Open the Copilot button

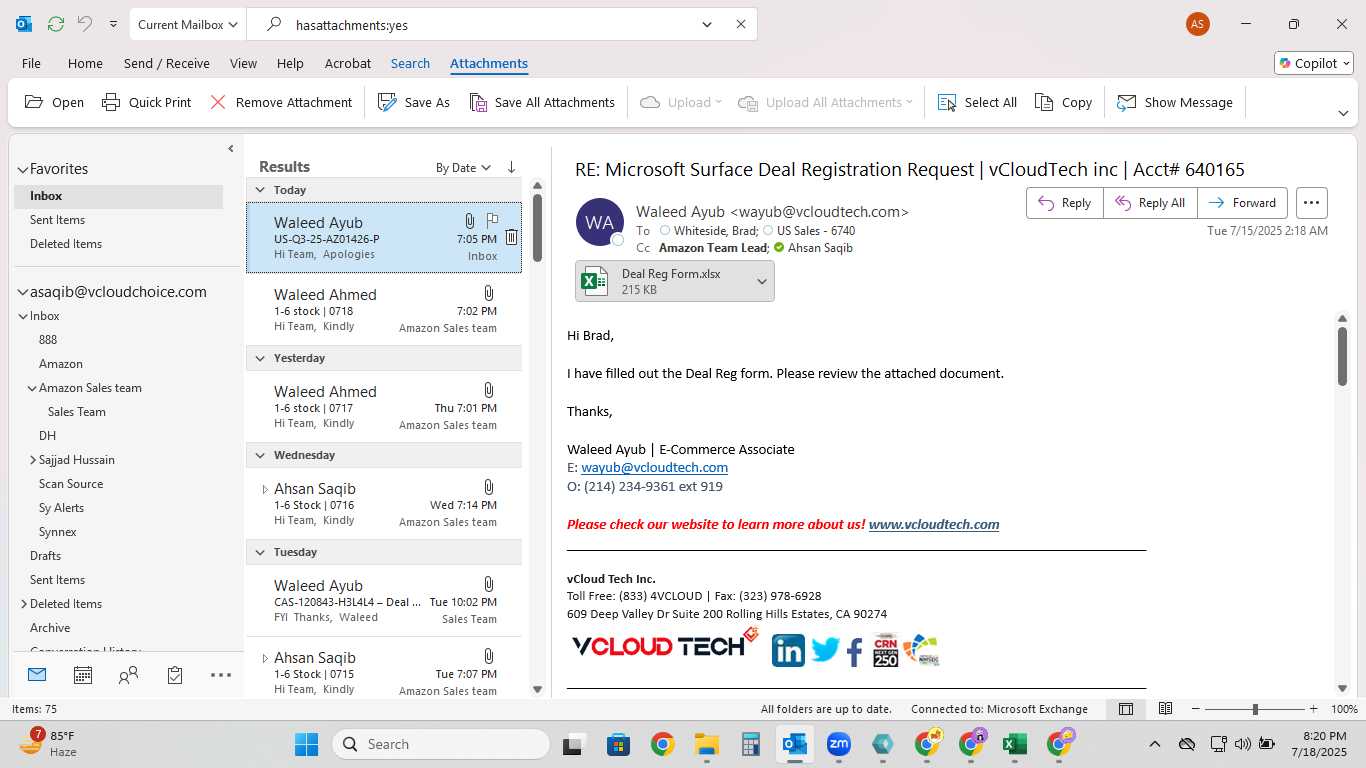coord(1314,63)
